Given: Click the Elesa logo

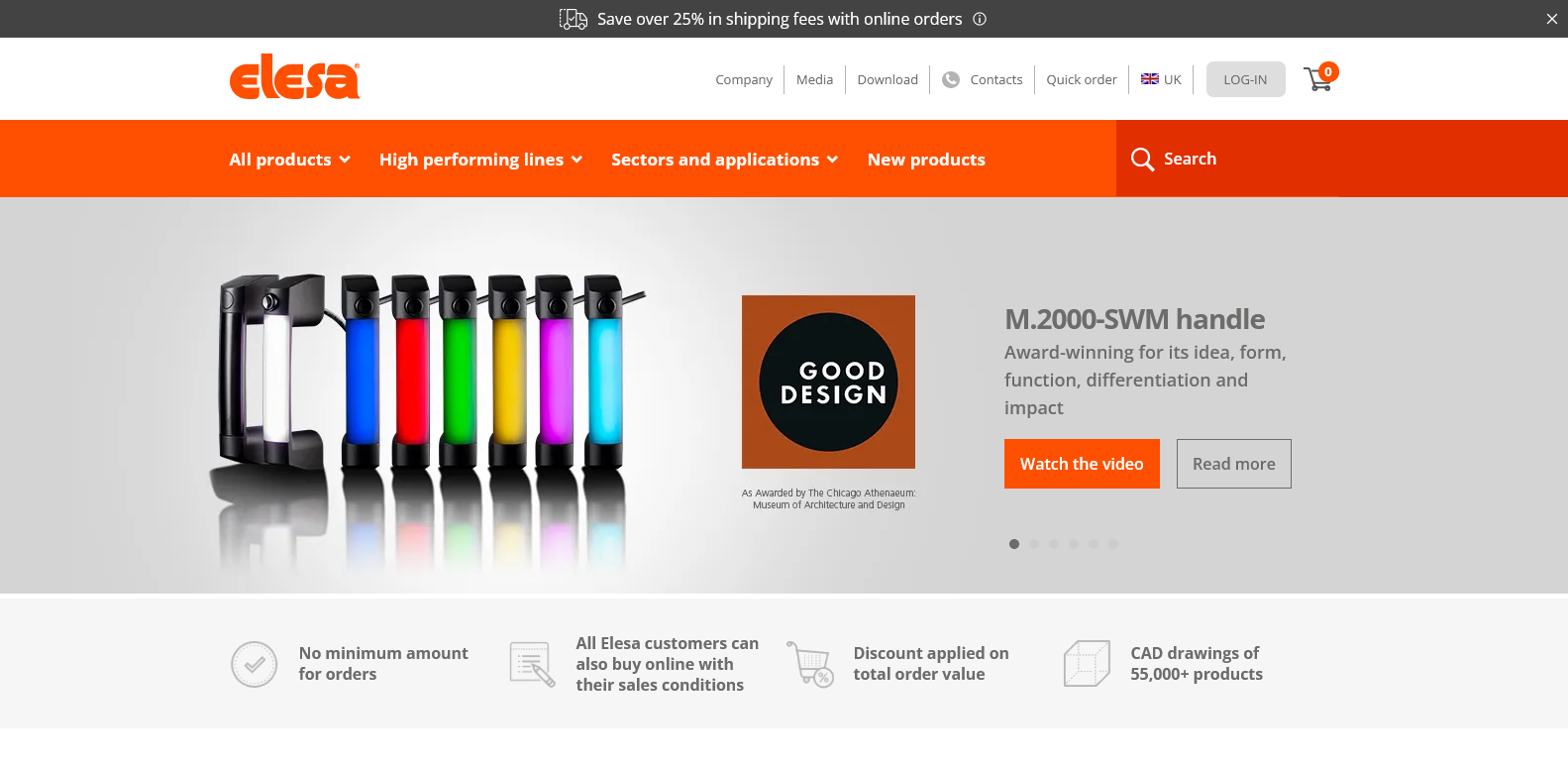Looking at the screenshot, I should click(x=294, y=77).
